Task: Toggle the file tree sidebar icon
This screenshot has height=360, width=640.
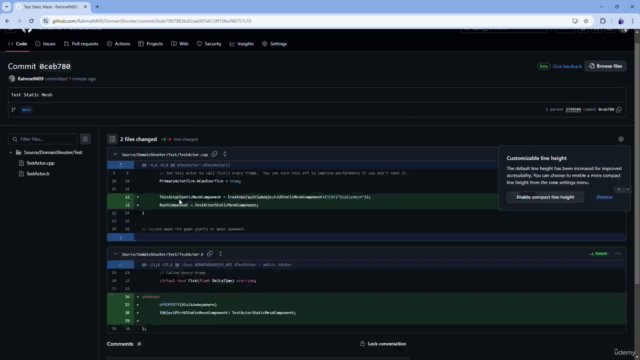Action: (x=112, y=139)
